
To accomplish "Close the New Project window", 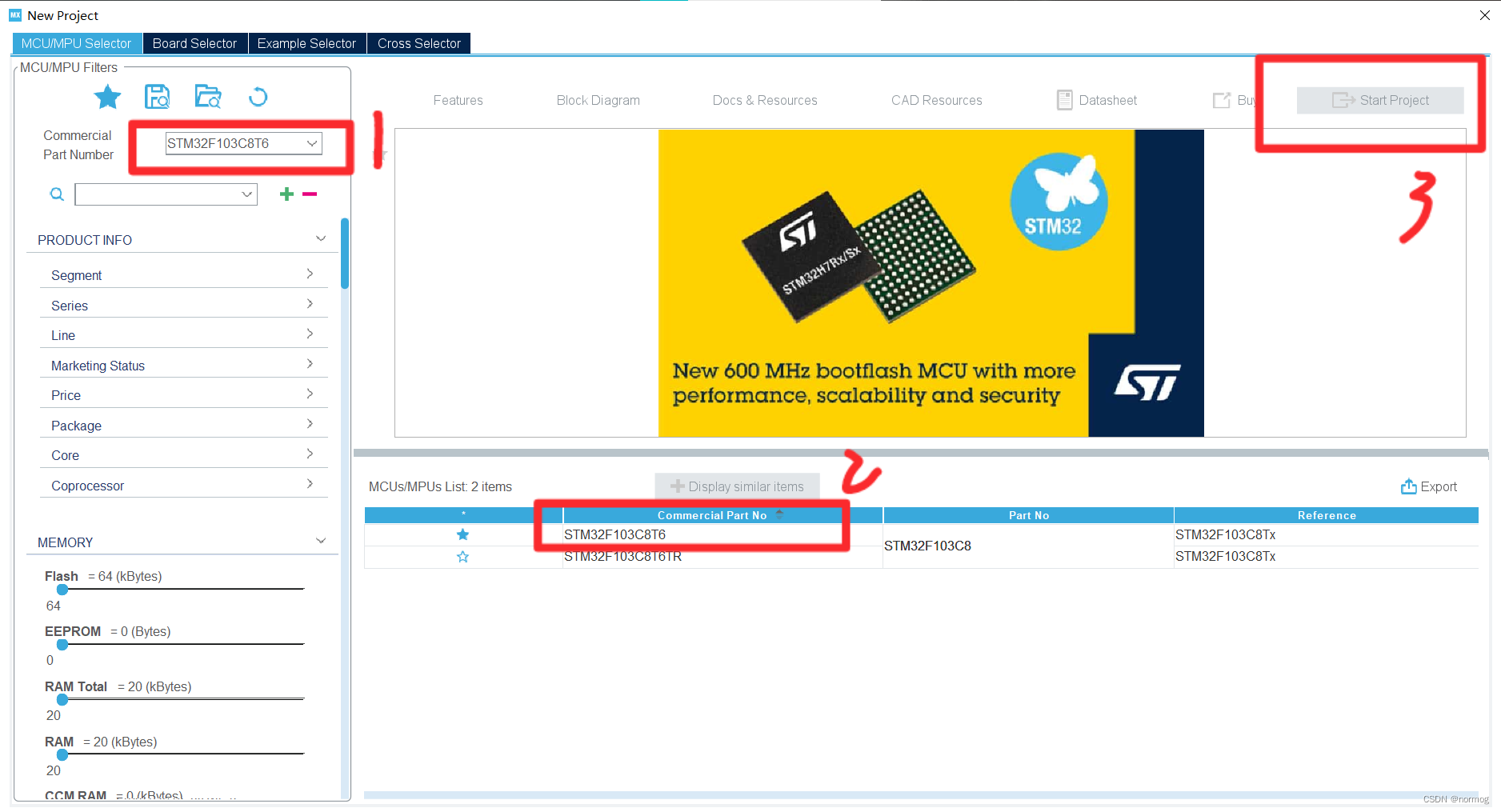I will [1484, 15].
